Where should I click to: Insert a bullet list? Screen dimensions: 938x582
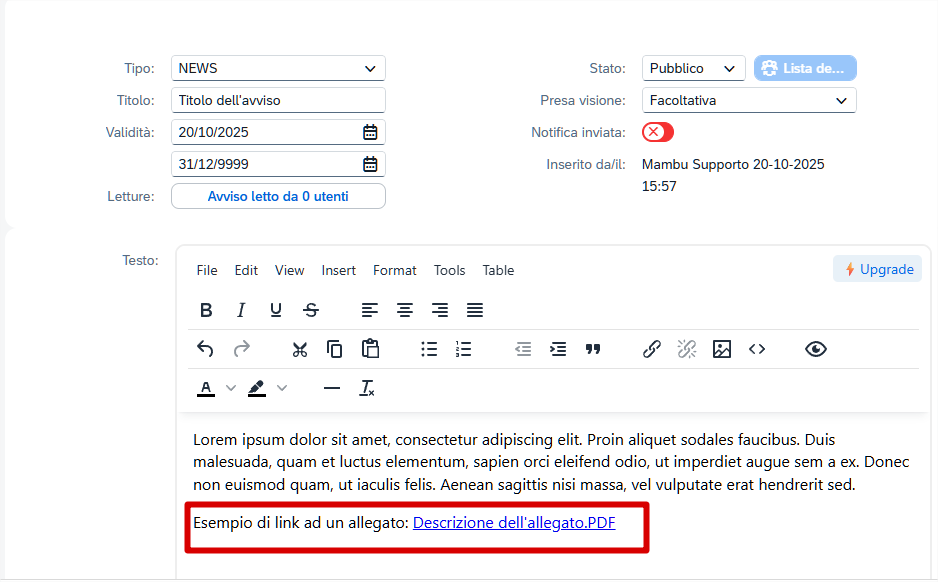coord(429,349)
